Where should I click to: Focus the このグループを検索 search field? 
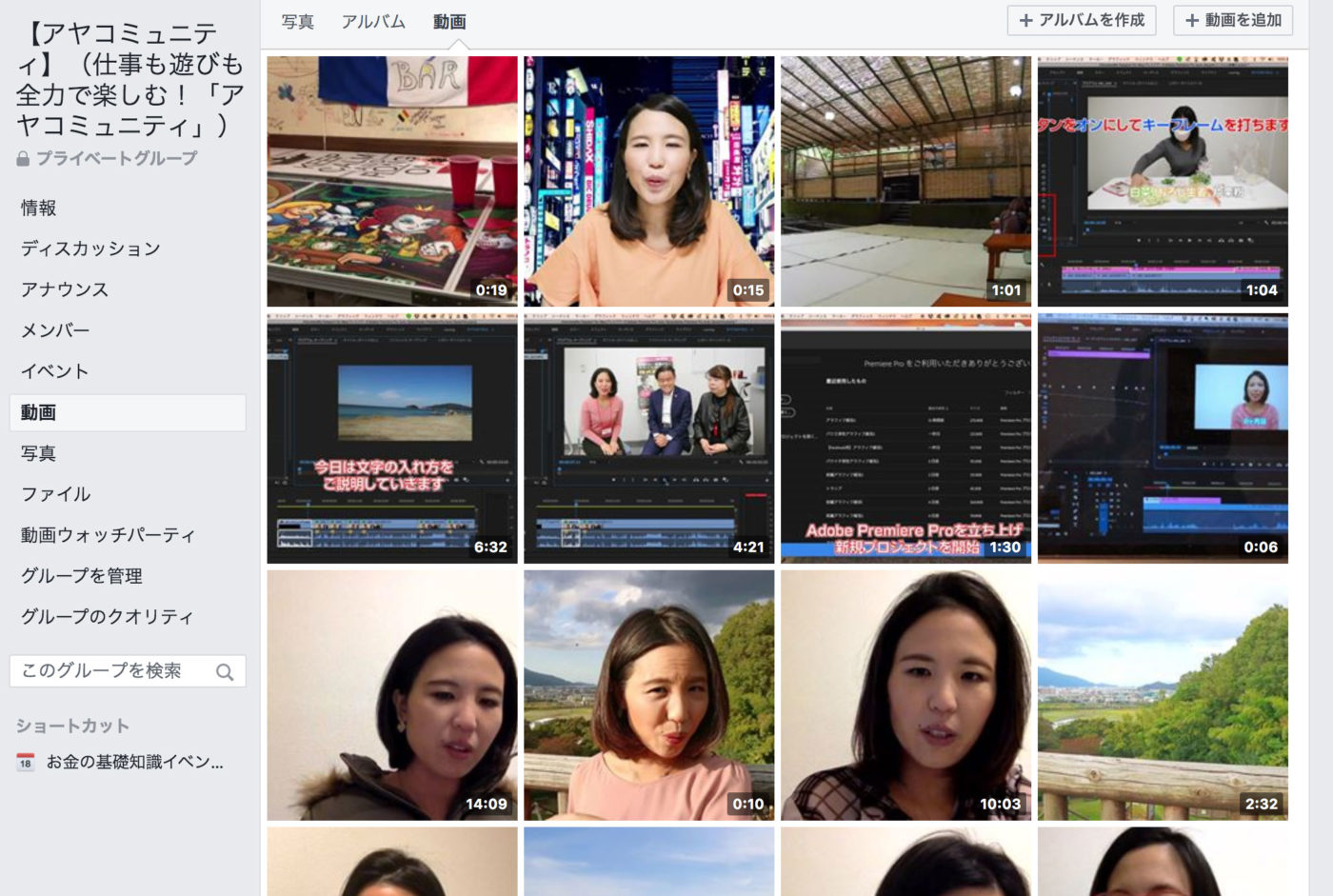coord(128,671)
